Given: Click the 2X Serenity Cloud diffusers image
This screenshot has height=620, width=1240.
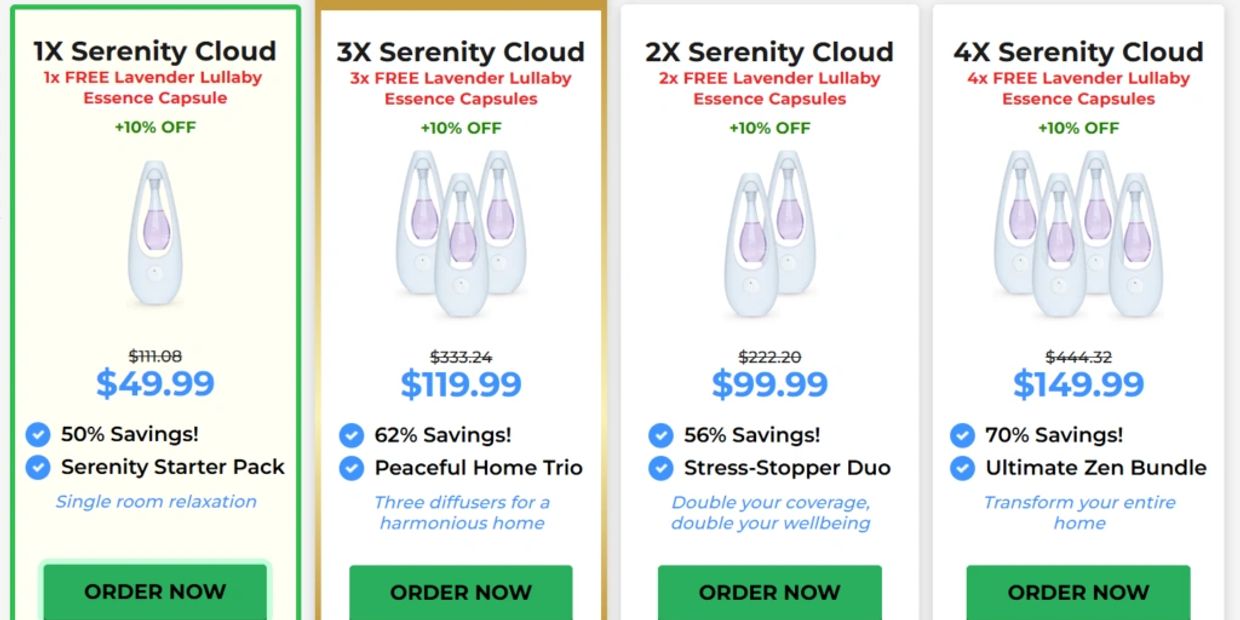Looking at the screenshot, I should (770, 233).
